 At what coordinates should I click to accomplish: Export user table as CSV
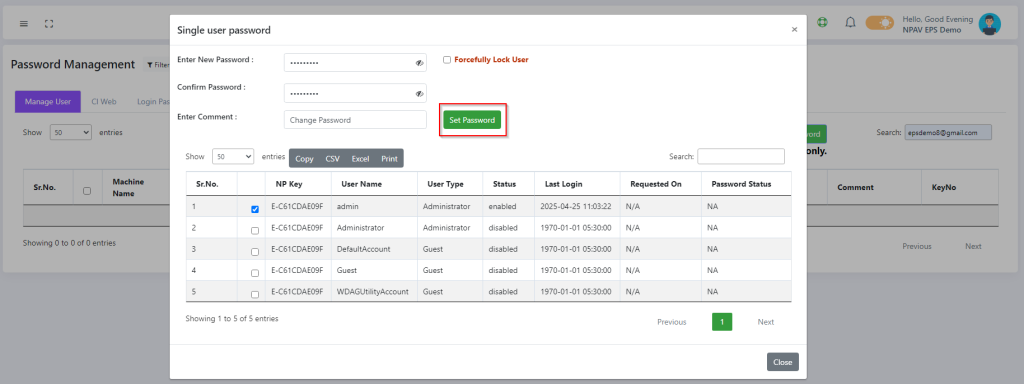pyautogui.click(x=332, y=159)
